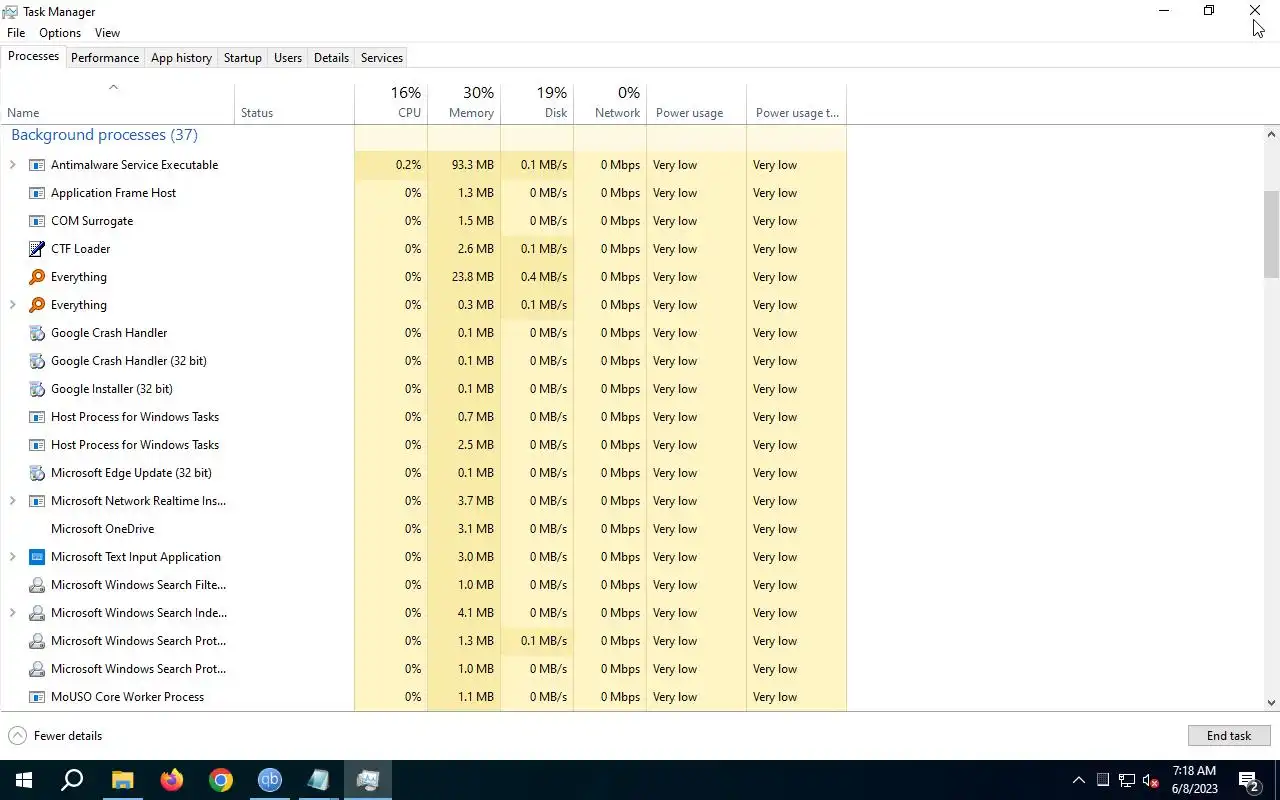Click the Everything icon with 0.3 MB memory
Viewport: 1280px width, 800px height.
[37, 305]
